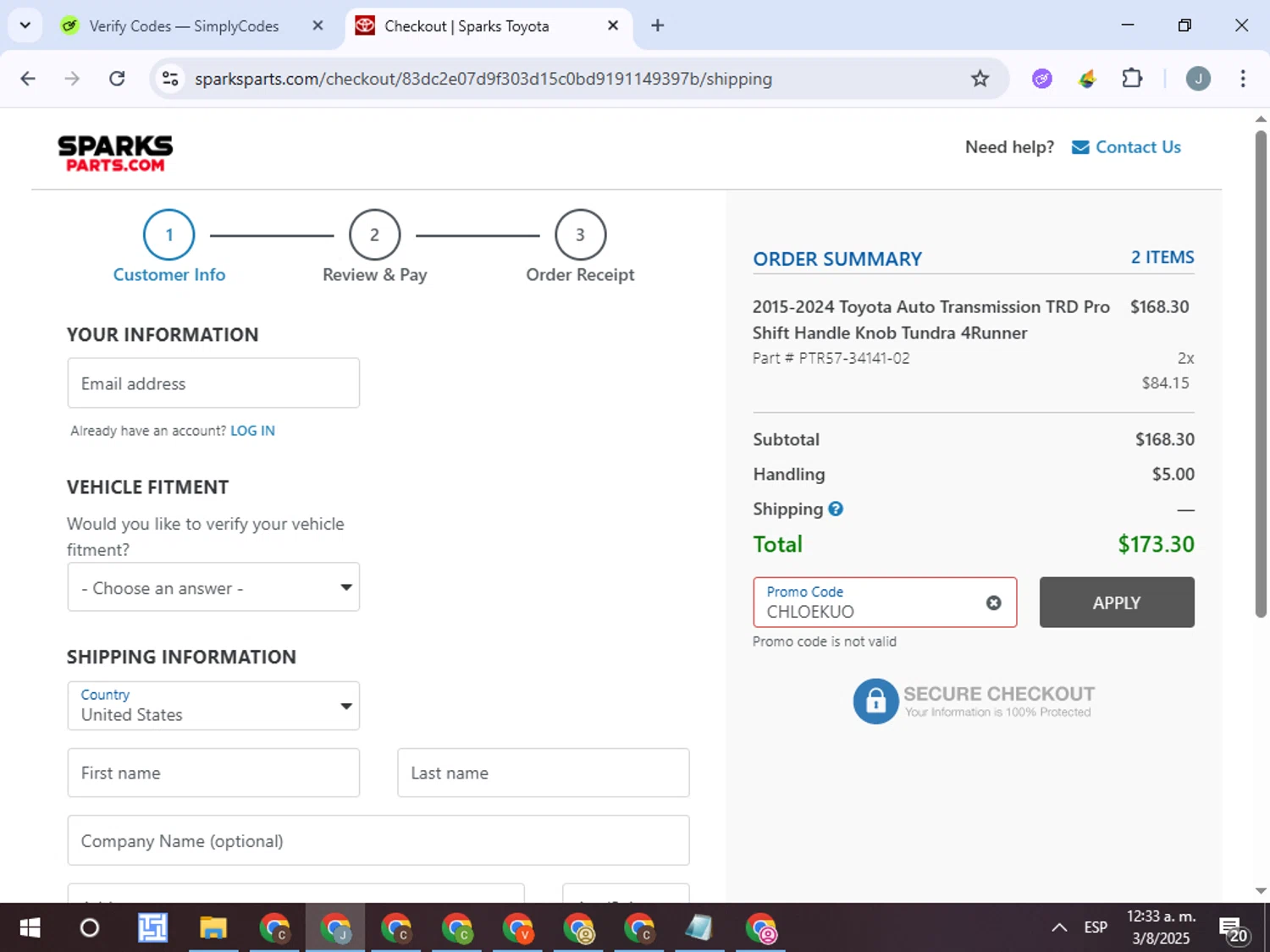Open the last Chrome taskbar icon with pink badge
Screen dimensions: 1270x952
[761, 928]
